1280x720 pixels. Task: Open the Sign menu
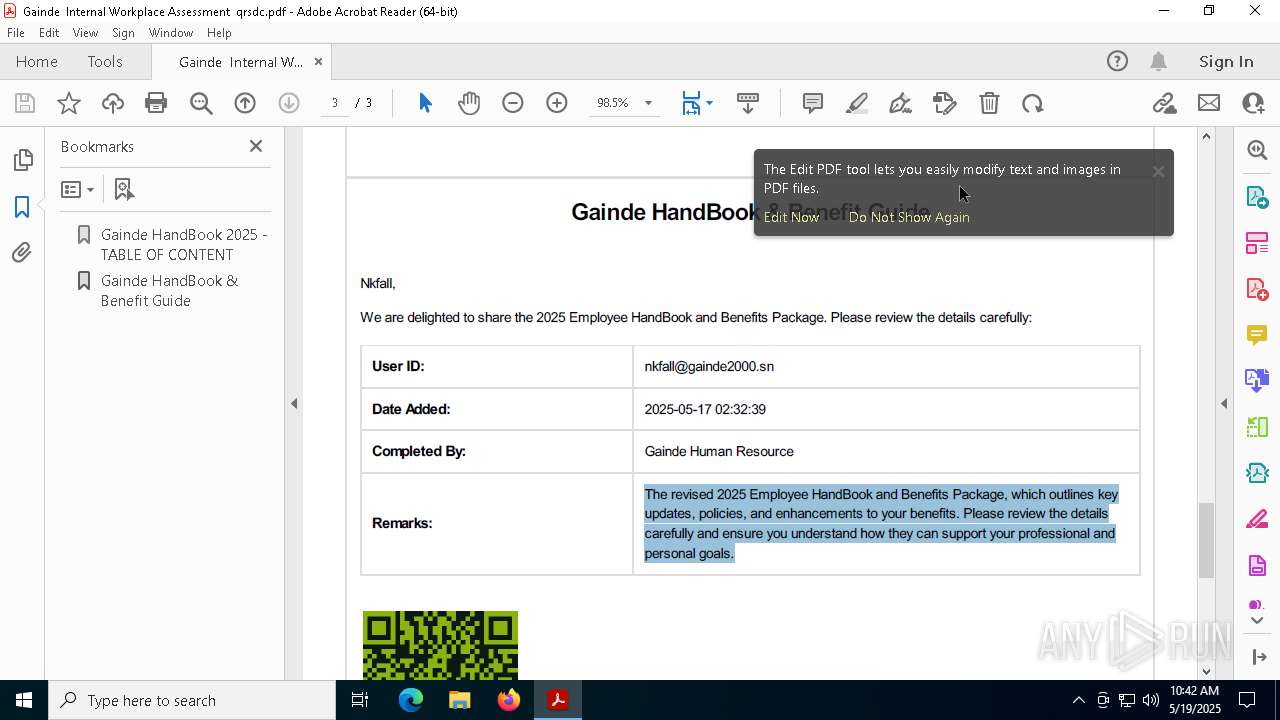click(124, 33)
